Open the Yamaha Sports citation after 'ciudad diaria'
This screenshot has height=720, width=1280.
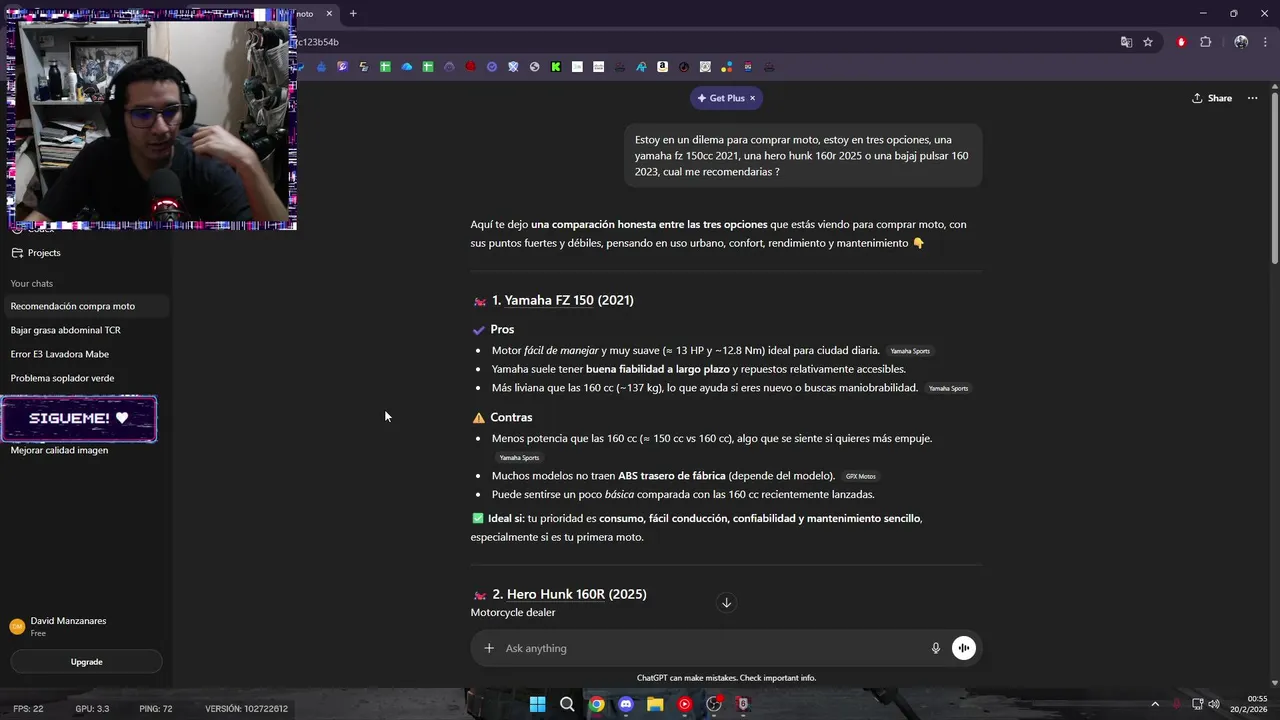tap(910, 351)
